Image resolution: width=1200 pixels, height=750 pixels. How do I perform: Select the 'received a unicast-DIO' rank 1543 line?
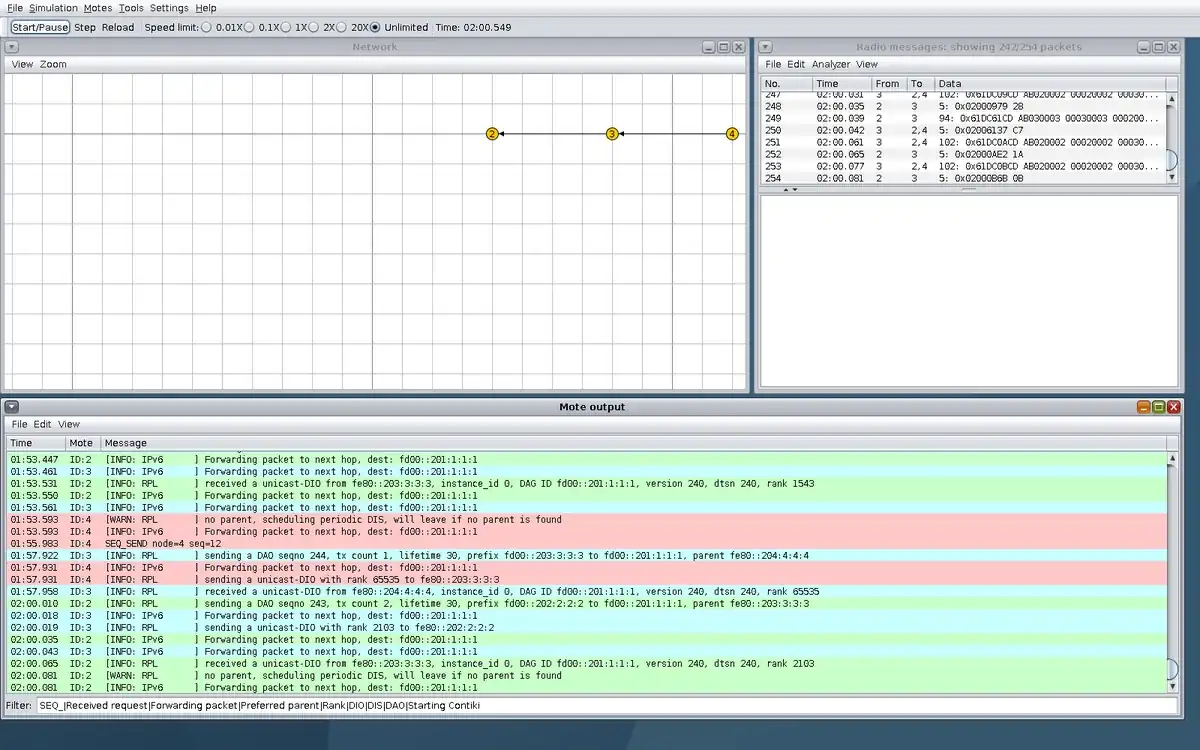(587, 483)
